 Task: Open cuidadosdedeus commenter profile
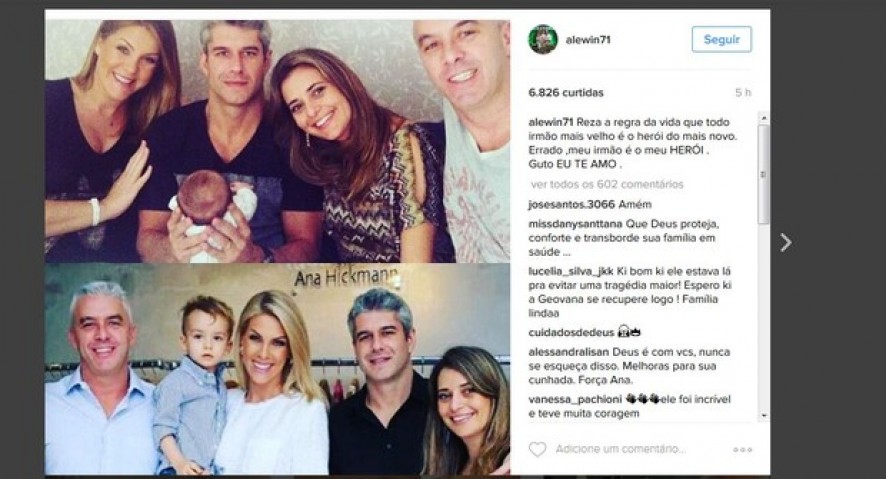571,333
